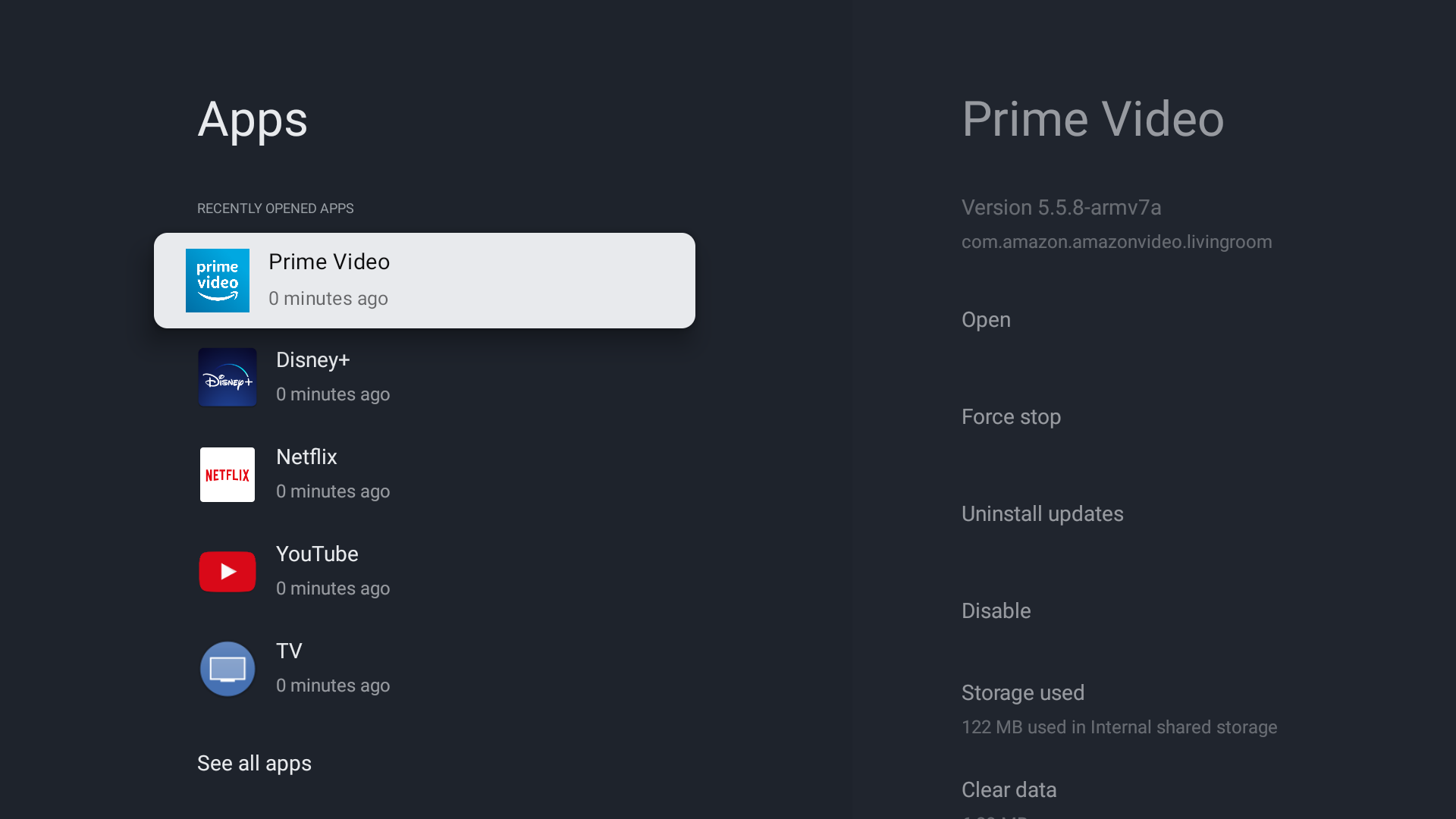Force stop the Prime Video app

point(1011,417)
